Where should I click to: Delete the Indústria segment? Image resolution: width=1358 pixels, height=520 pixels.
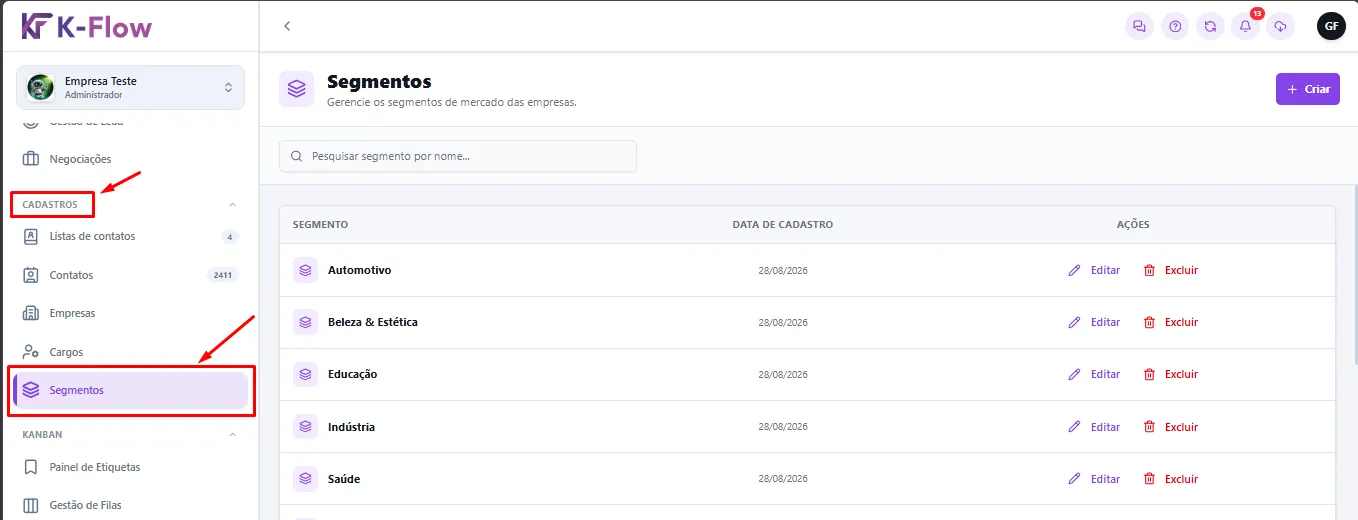coord(1170,427)
